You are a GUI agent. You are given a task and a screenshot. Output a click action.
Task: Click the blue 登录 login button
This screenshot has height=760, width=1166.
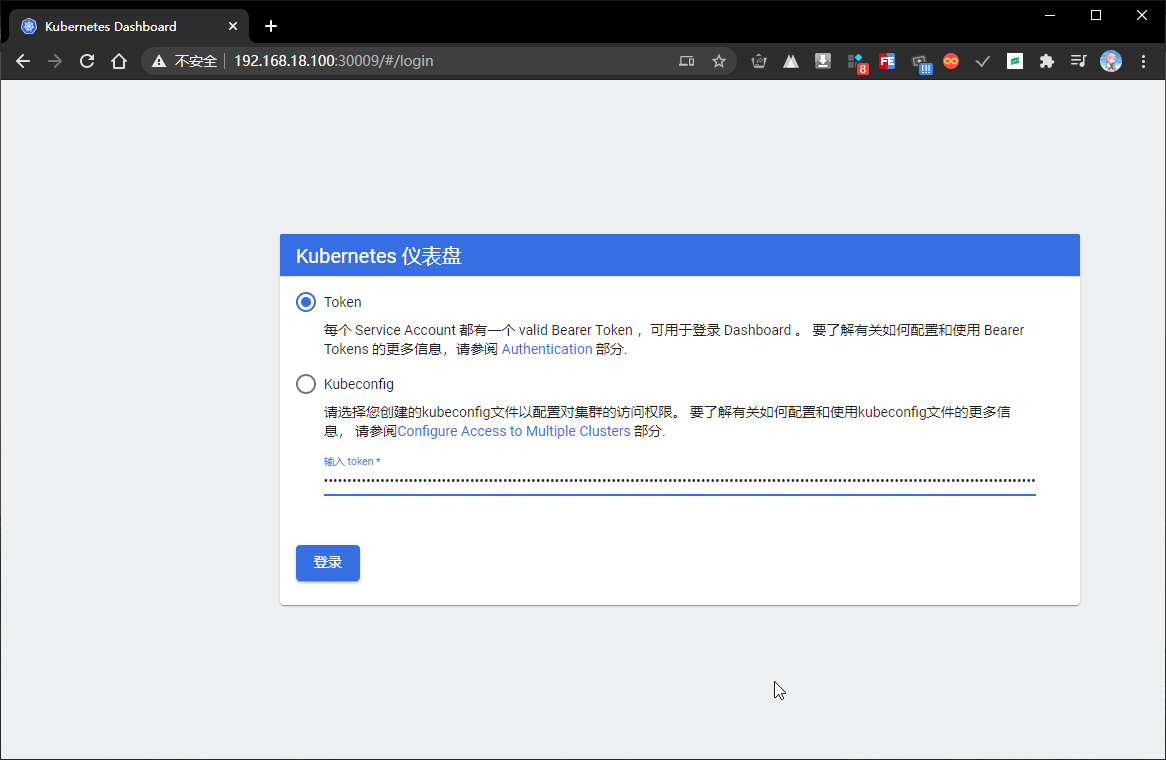click(x=328, y=562)
